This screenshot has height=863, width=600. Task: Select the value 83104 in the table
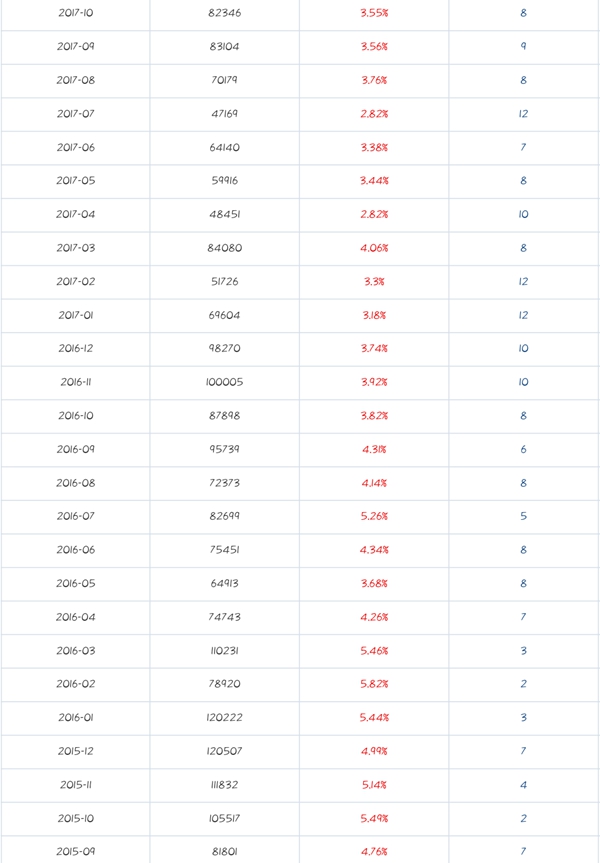click(224, 47)
